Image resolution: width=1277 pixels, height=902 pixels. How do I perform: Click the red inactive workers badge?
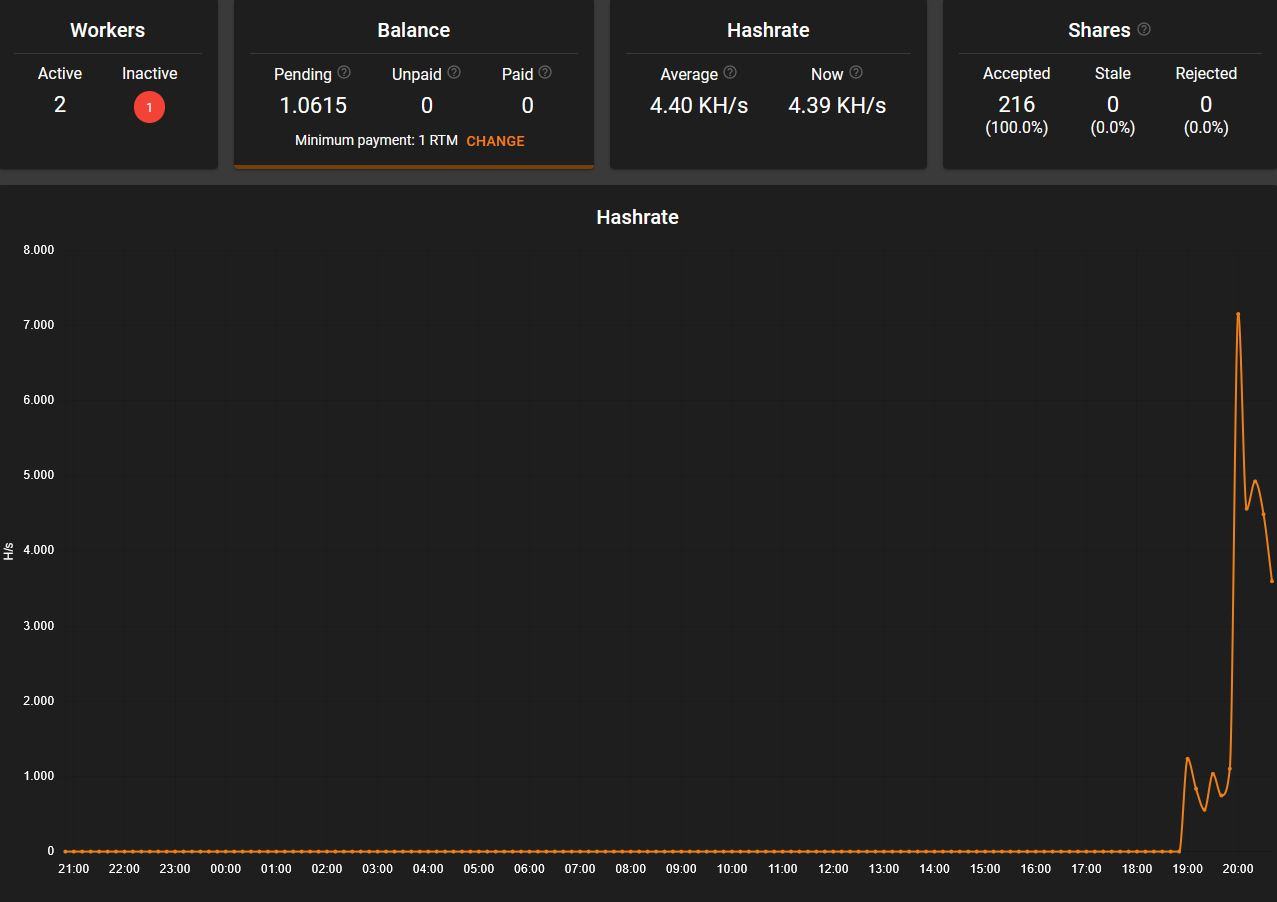[149, 107]
